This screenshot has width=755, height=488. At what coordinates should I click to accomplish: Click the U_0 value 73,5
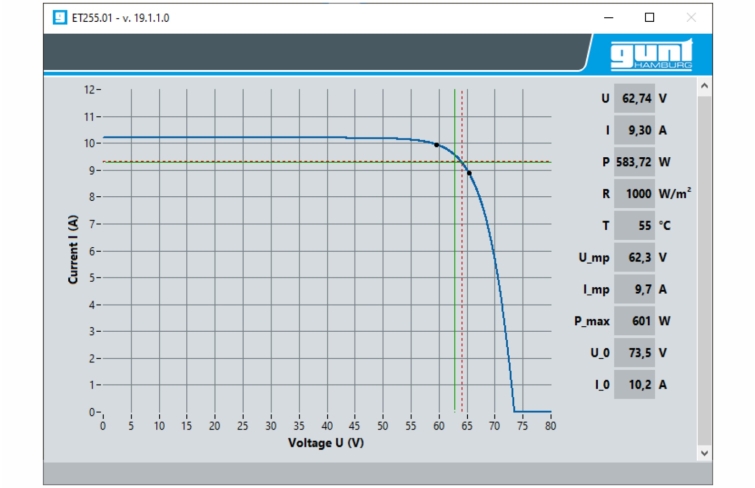point(634,353)
